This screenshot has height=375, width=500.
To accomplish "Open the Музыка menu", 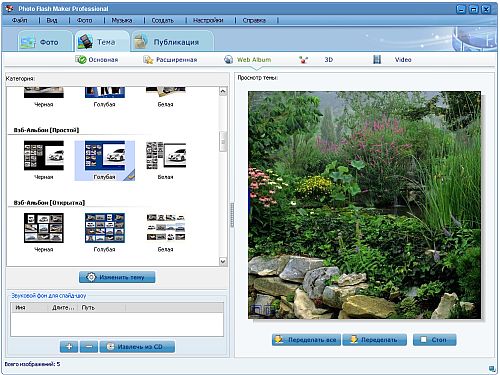I will pos(122,20).
